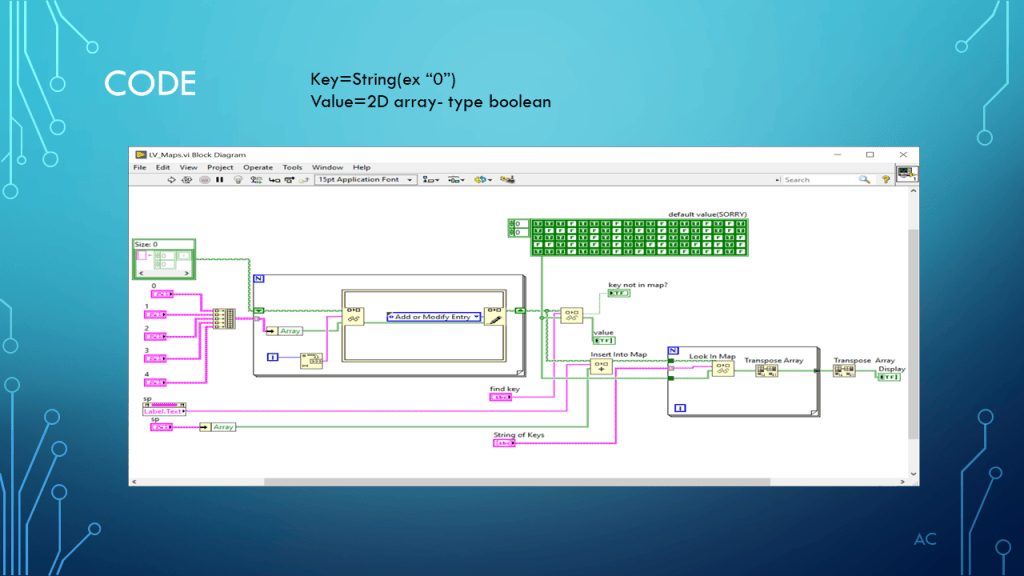Click the Abort Execution toolbar button
Screen dimensions: 1024x576
click(204, 180)
